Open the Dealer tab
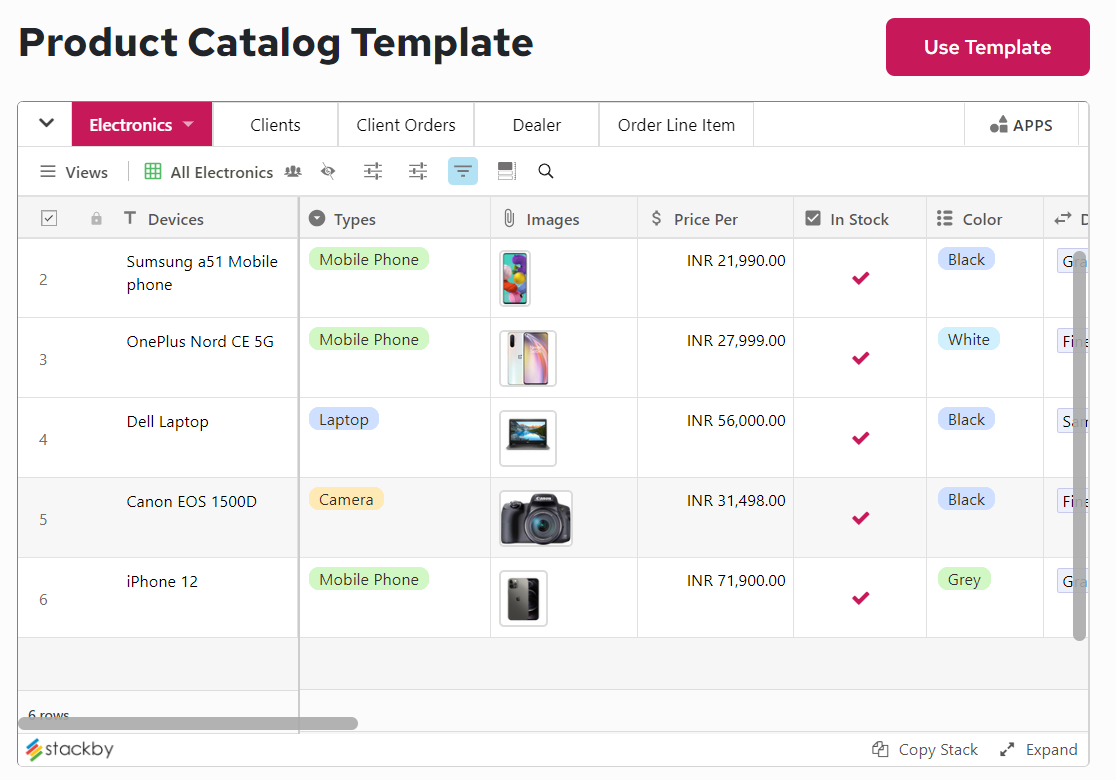The width and height of the screenshot is (1116, 780). tap(536, 124)
